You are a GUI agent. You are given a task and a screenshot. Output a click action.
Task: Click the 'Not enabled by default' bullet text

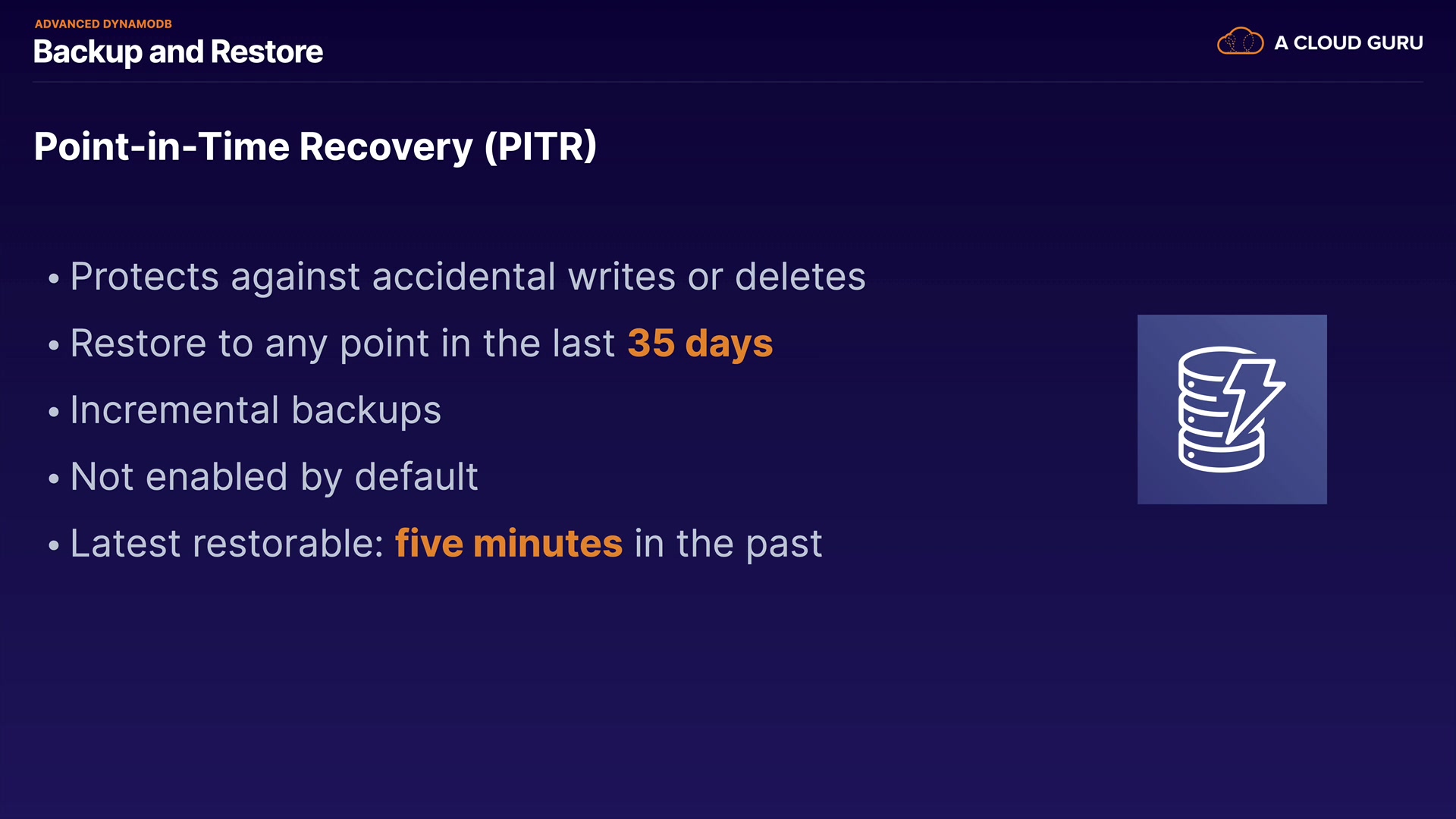274,477
